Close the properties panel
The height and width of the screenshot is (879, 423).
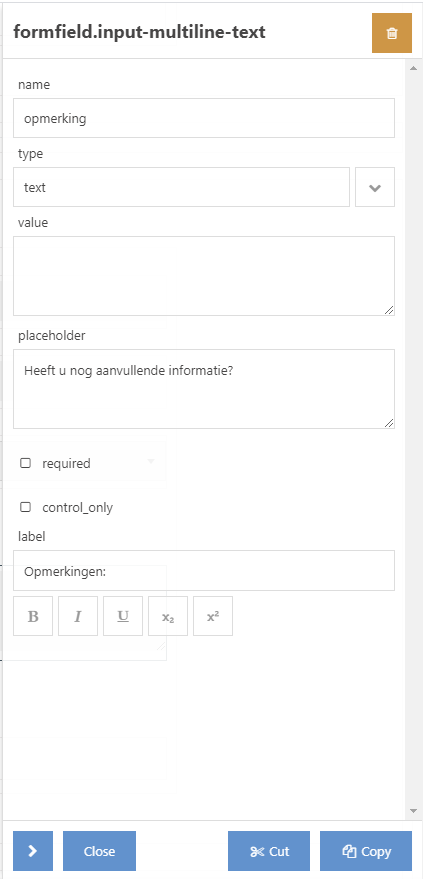[99, 851]
